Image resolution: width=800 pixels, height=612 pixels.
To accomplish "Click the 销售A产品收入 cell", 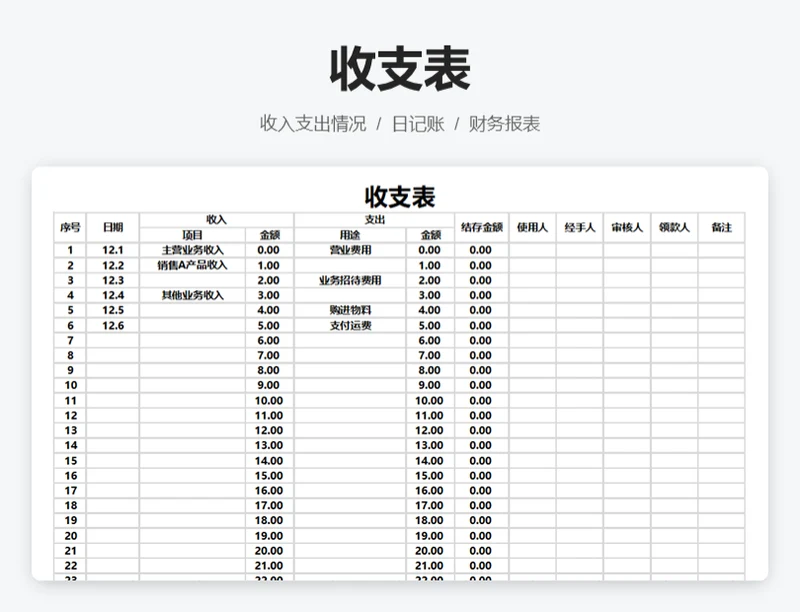I will [193, 265].
